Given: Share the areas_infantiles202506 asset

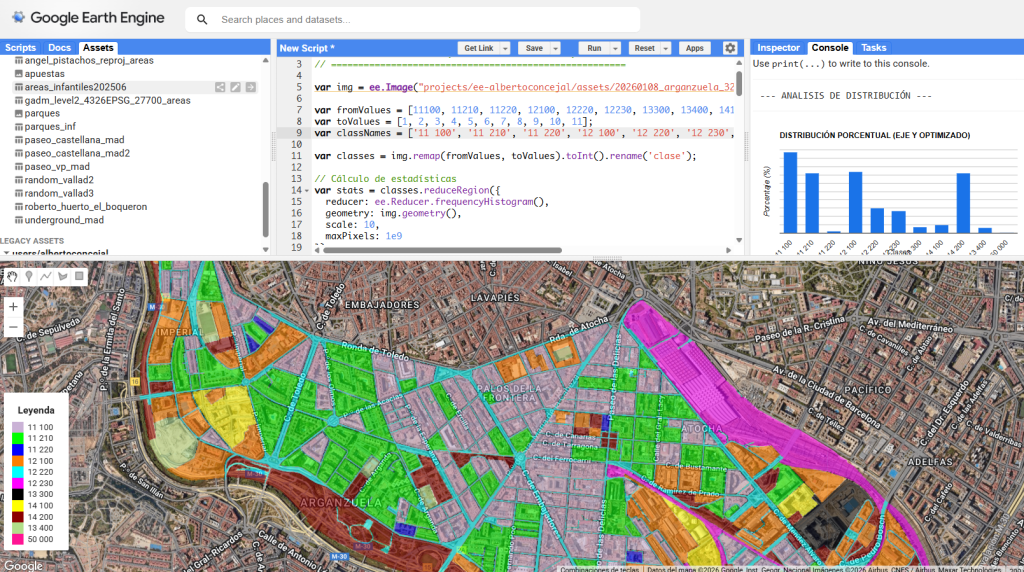Looking at the screenshot, I should [x=220, y=87].
